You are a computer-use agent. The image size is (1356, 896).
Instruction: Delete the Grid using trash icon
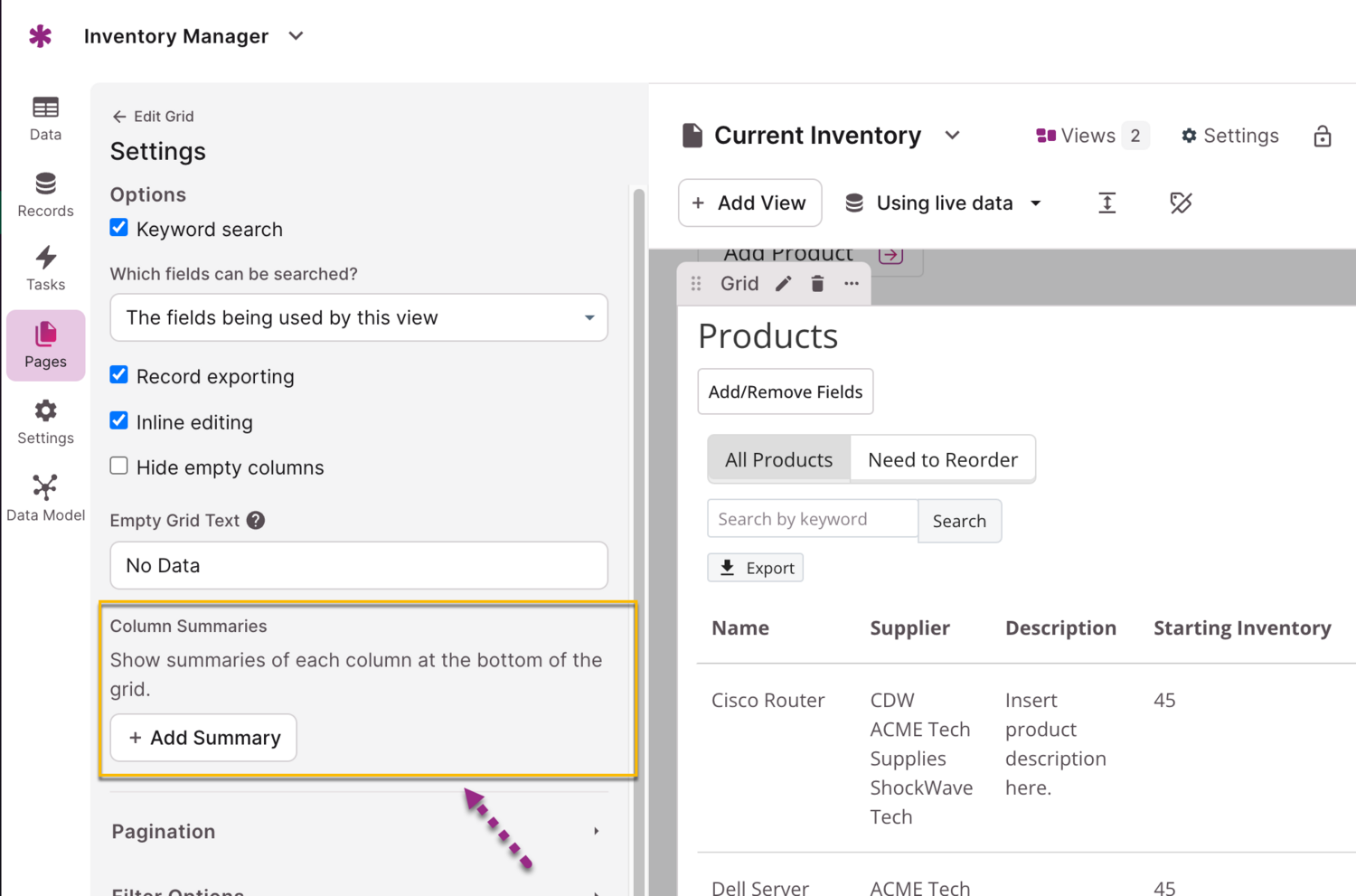coord(817,284)
